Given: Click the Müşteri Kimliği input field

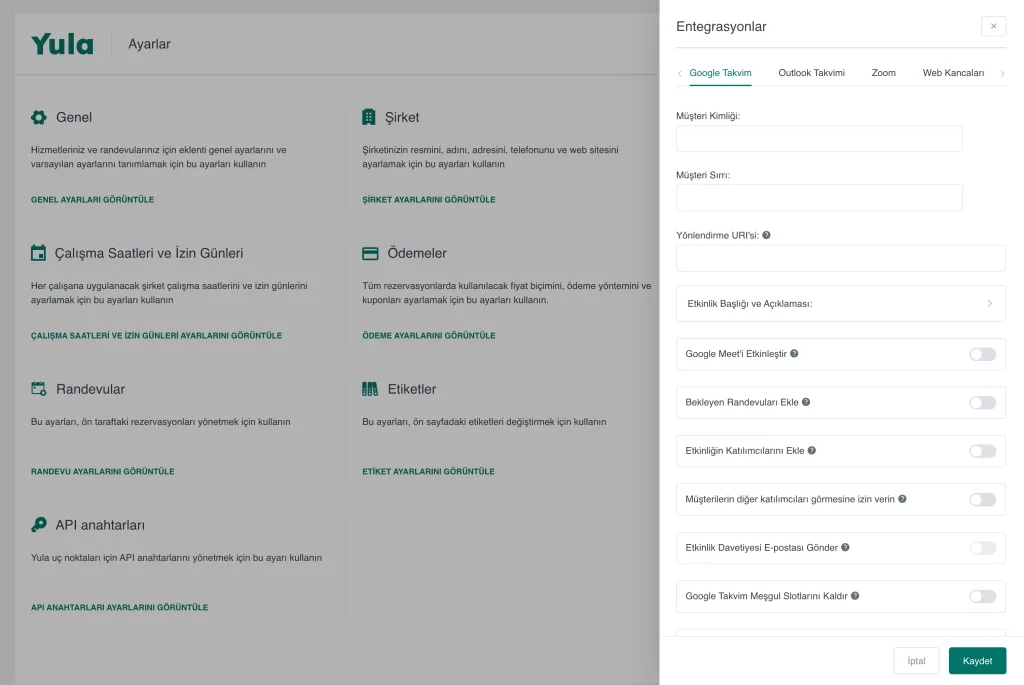Looking at the screenshot, I should [819, 139].
